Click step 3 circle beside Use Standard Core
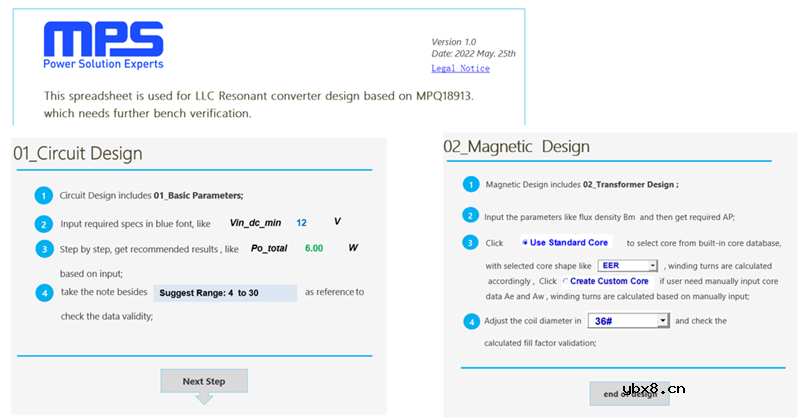801x419 pixels. [470, 243]
